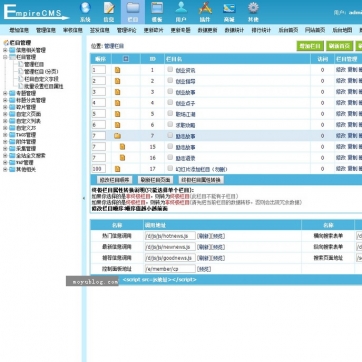The width and height of the screenshot is (362, 362).
Task: Open the 信息 (Info) notepad icon
Action: 109,8
